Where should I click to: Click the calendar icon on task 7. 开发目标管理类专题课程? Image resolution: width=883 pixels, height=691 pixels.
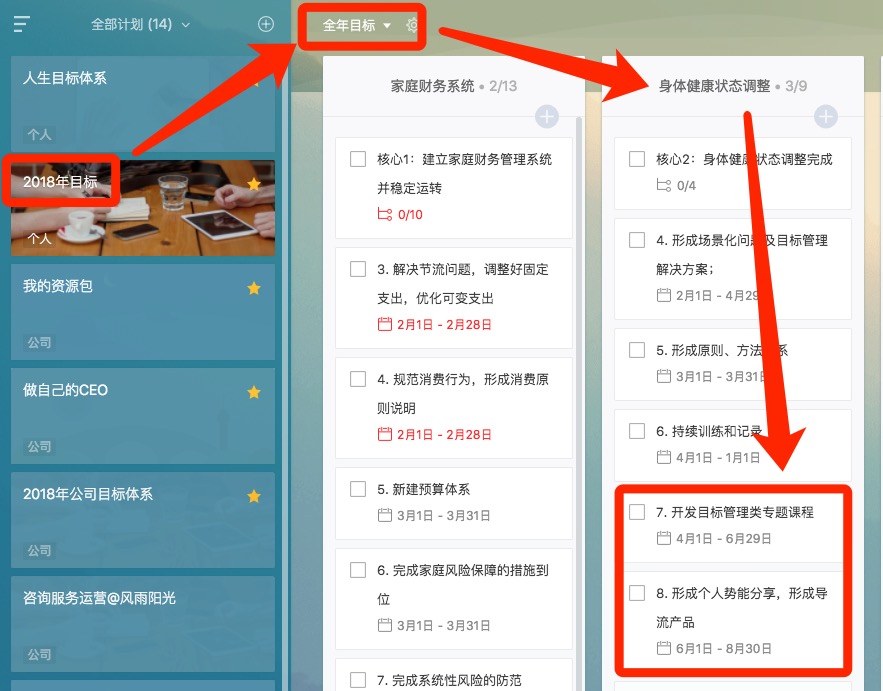664,538
